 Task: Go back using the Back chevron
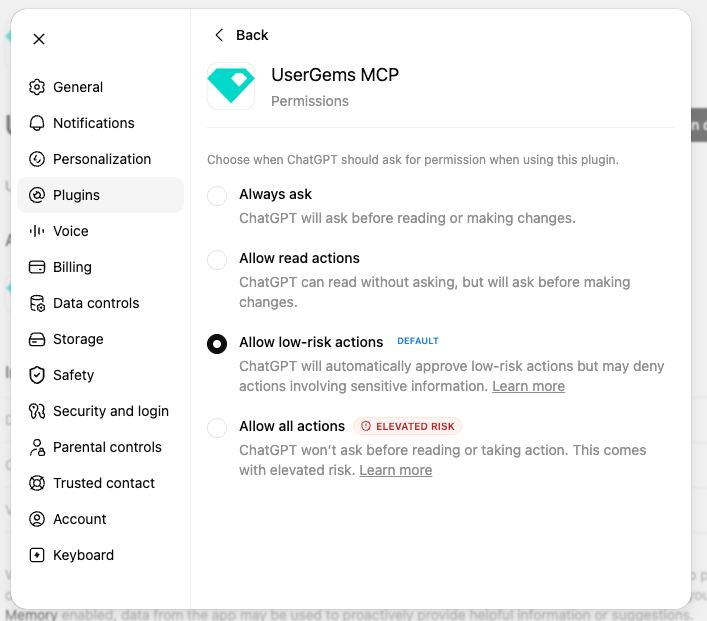[x=219, y=35]
